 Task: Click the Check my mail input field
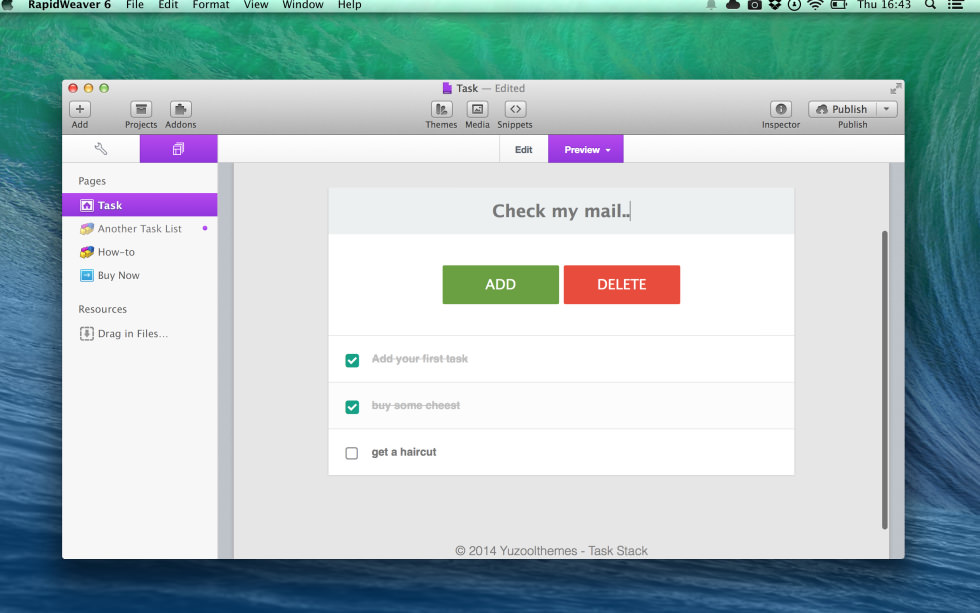[561, 211]
